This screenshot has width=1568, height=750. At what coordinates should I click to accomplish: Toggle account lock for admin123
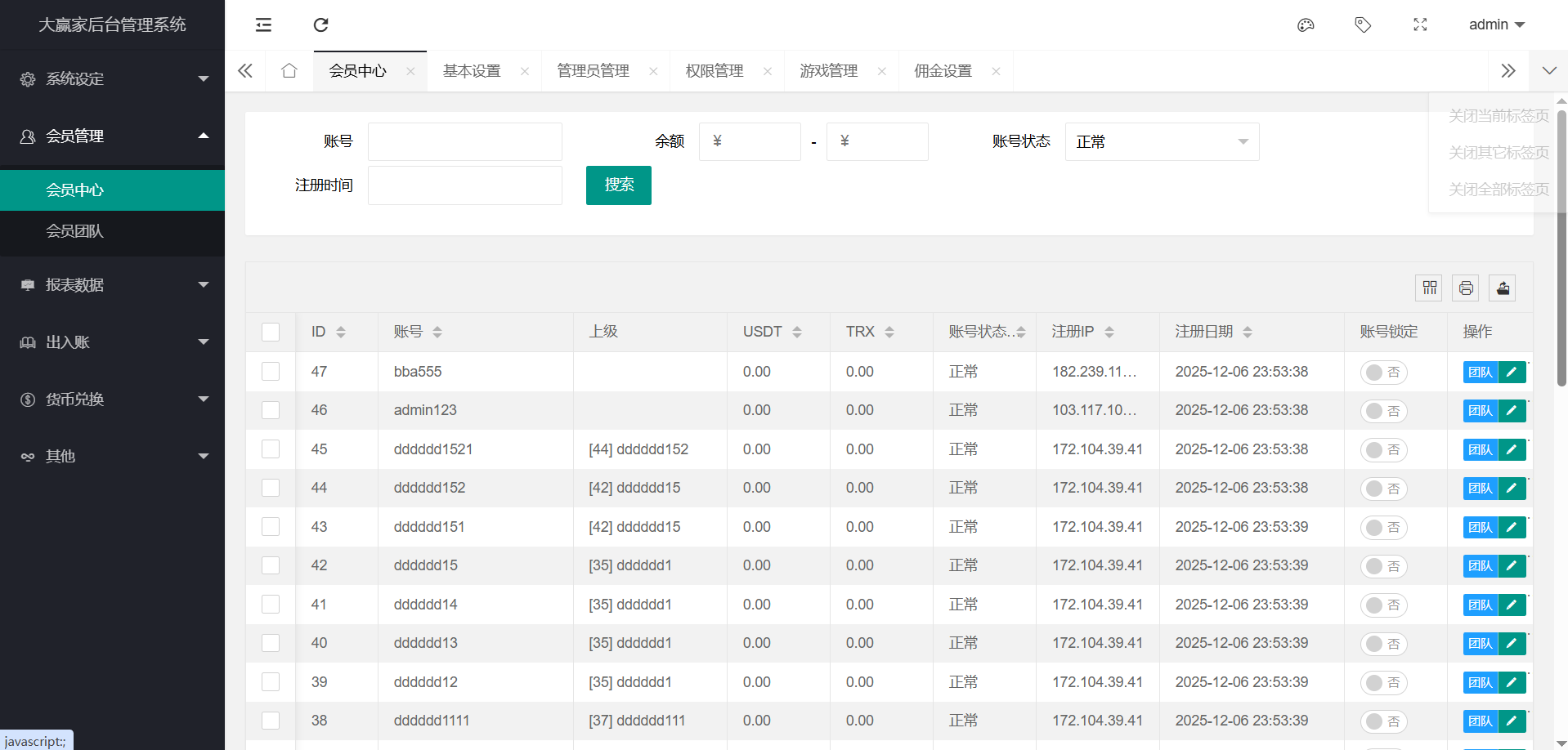tap(1383, 411)
